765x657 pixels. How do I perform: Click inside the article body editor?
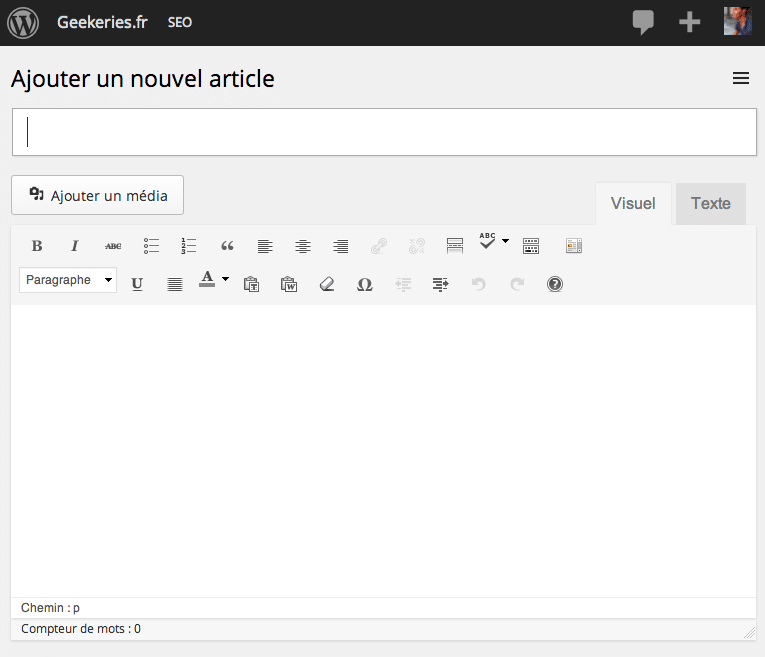pos(383,451)
